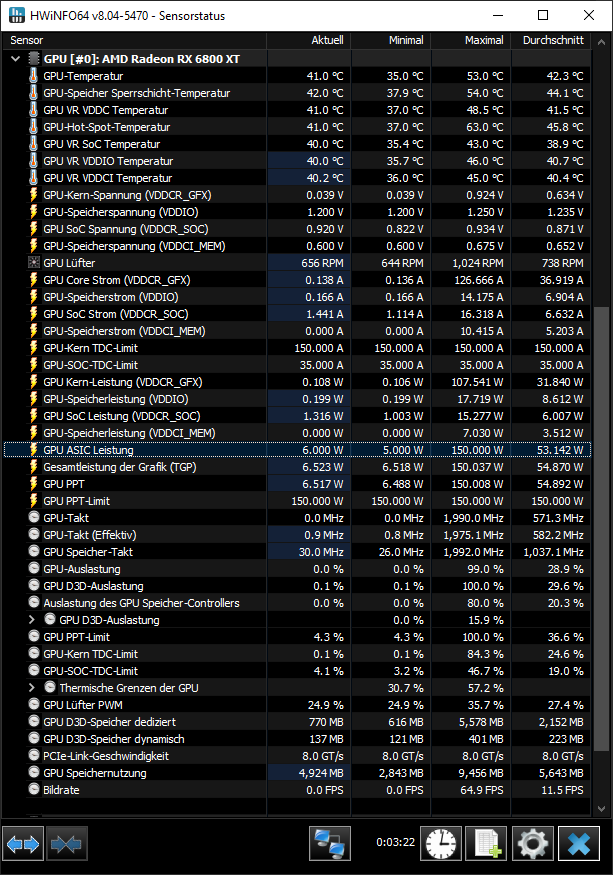
Task: Click GPU chip icon beside AMD Radeon header
Action: point(35,59)
